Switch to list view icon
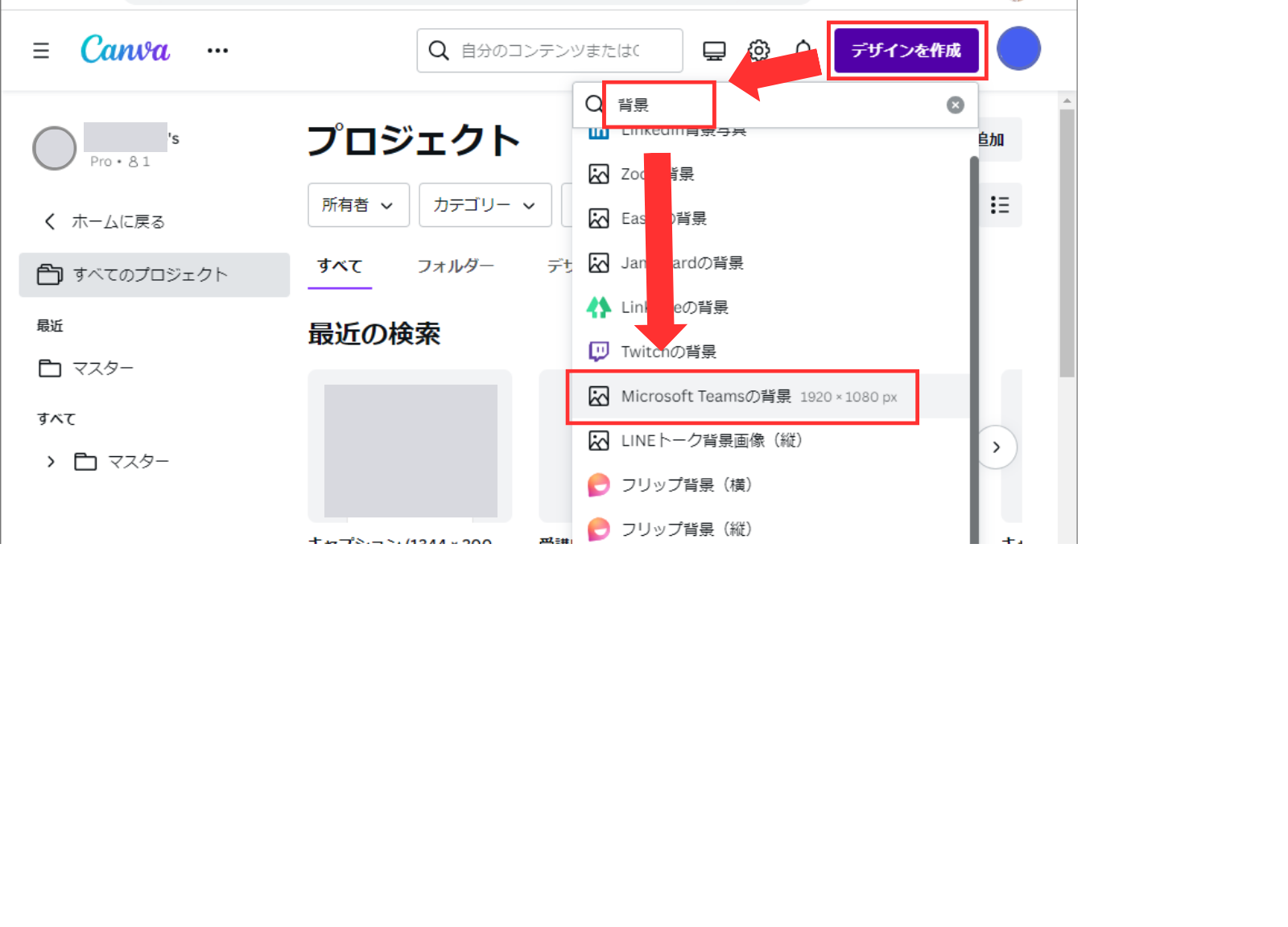This screenshot has height=927, width=1288. (x=999, y=205)
